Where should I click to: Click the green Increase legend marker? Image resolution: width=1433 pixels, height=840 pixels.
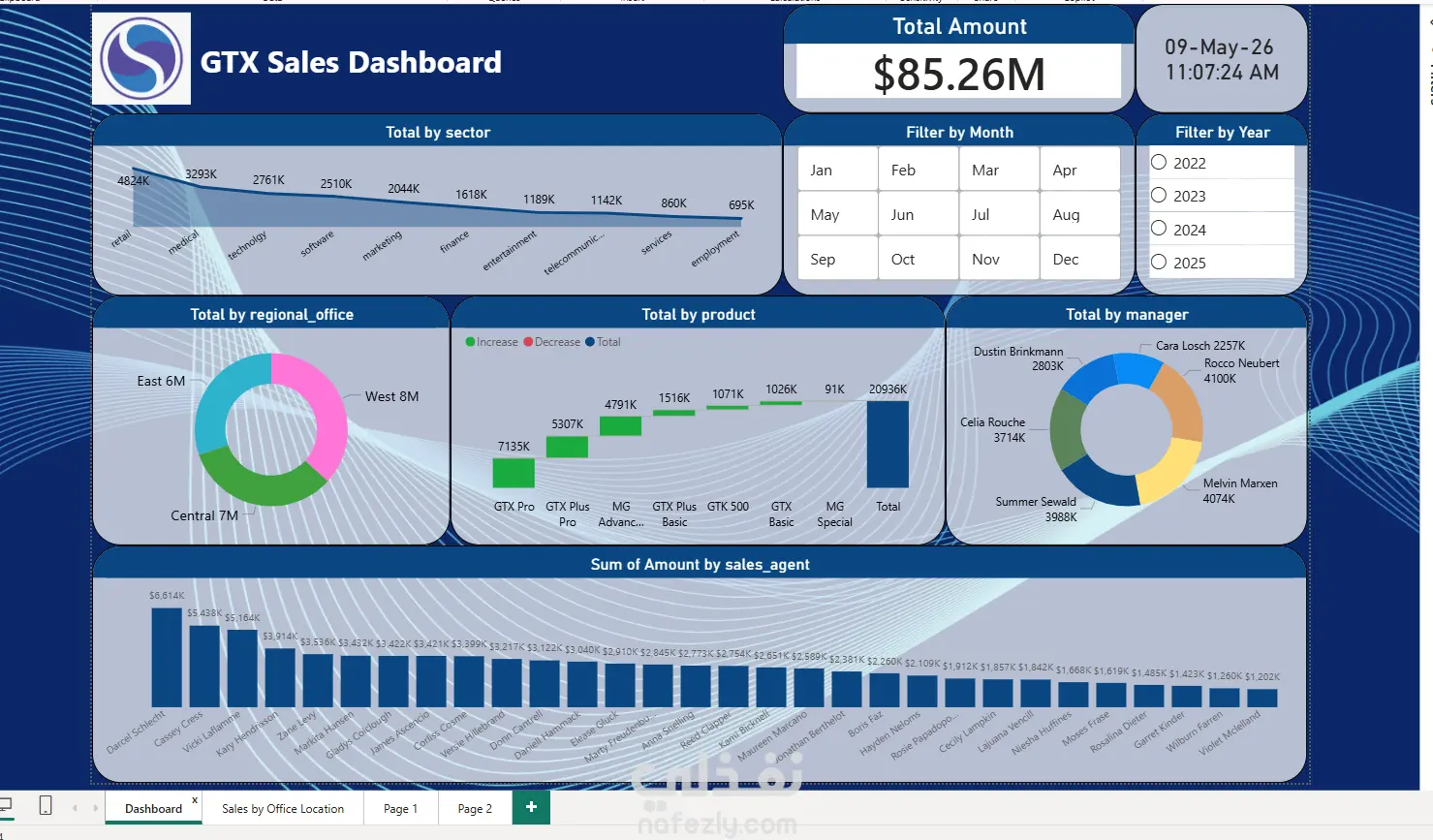[470, 342]
